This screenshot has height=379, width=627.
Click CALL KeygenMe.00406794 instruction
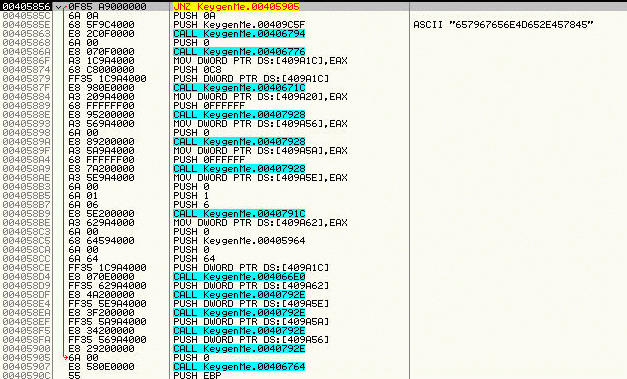pos(239,34)
